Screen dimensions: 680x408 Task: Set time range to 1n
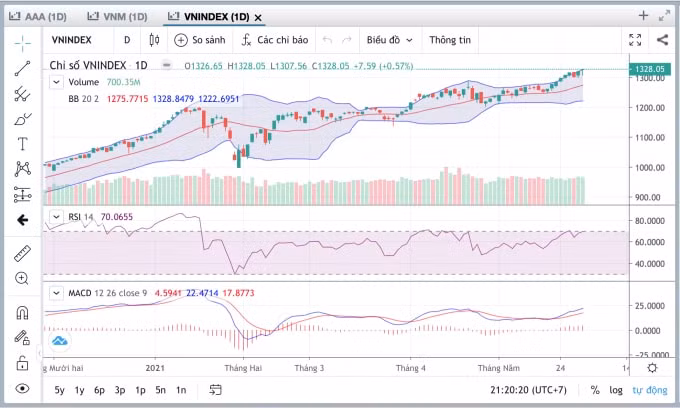point(181,390)
